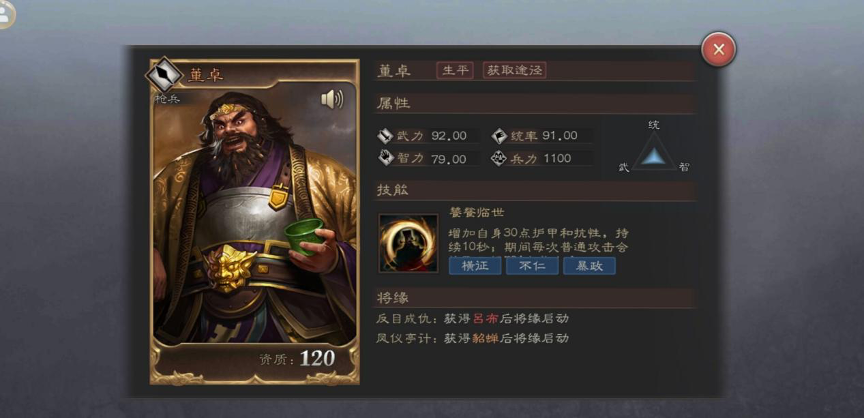Click the 统率 flag attribute icon
Image resolution: width=864 pixels, height=418 pixels.
pyautogui.click(x=499, y=135)
